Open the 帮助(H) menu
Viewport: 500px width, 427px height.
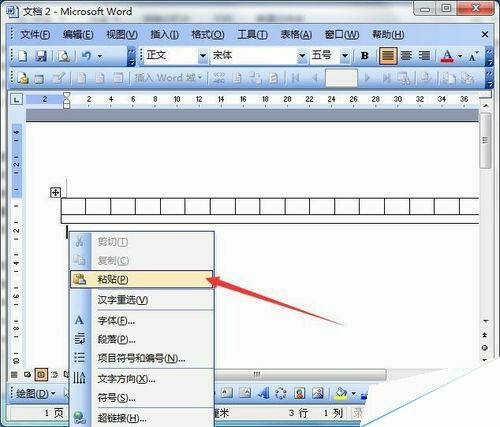(x=388, y=34)
